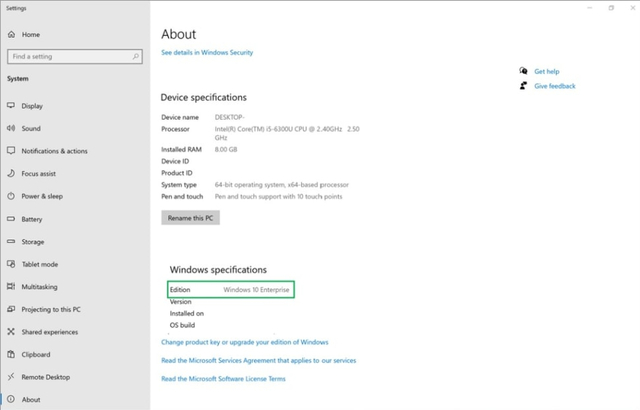Image resolution: width=640 pixels, height=410 pixels.
Task: Click the Power & sleep icon
Action: click(11, 196)
